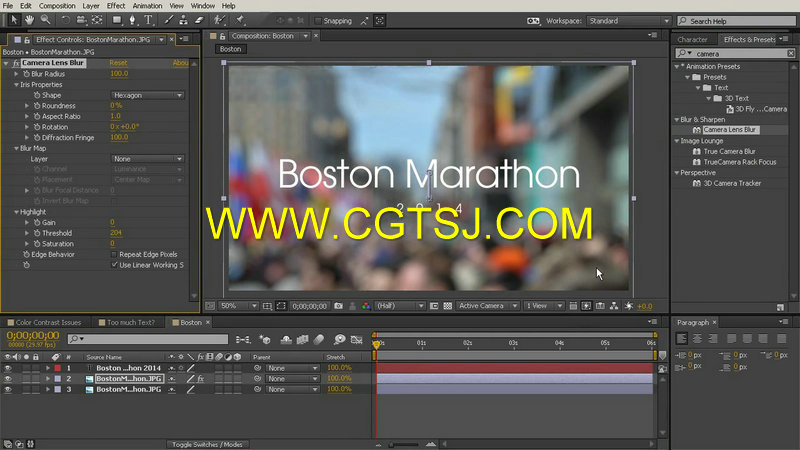This screenshot has width=800, height=450.
Task: Click the stopwatch for Threshold
Action: coord(37,233)
